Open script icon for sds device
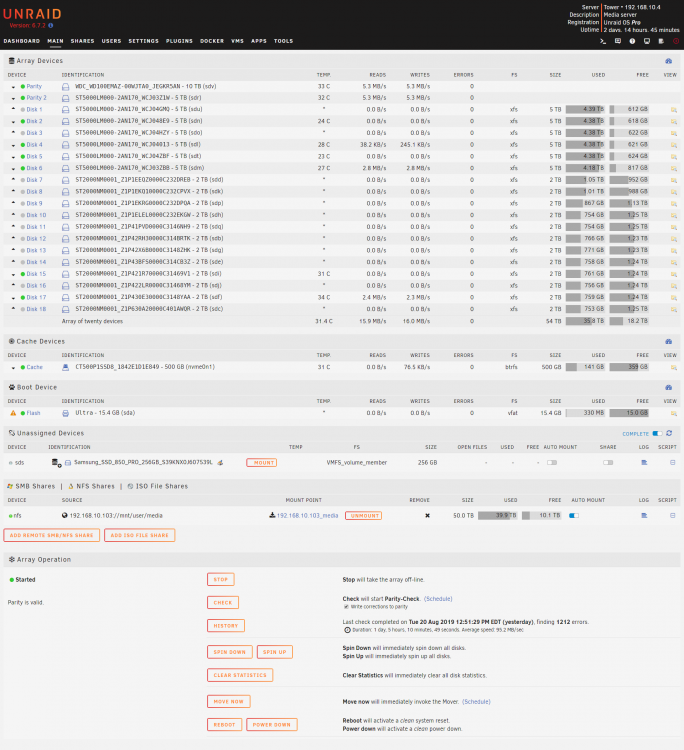The width and height of the screenshot is (684, 750). tap(673, 463)
